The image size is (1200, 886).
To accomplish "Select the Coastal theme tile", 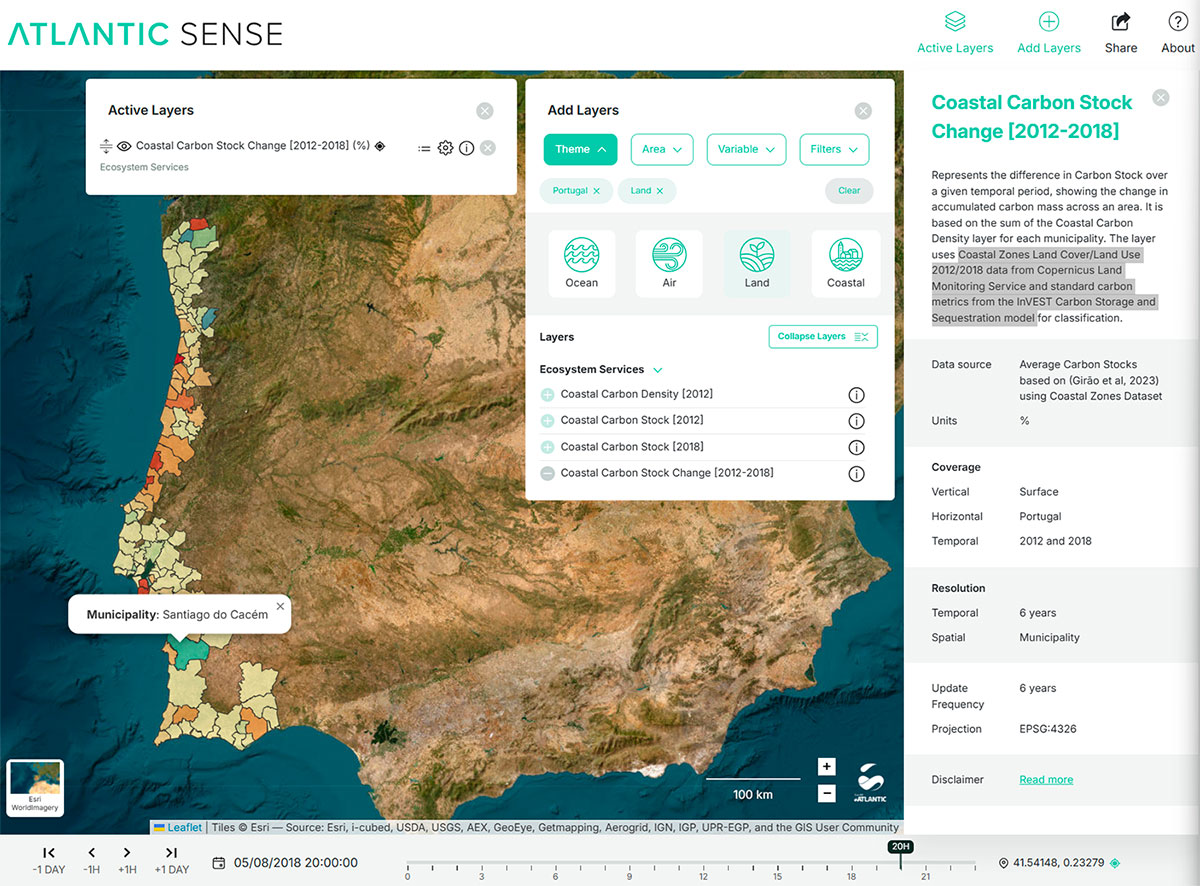I will point(846,264).
